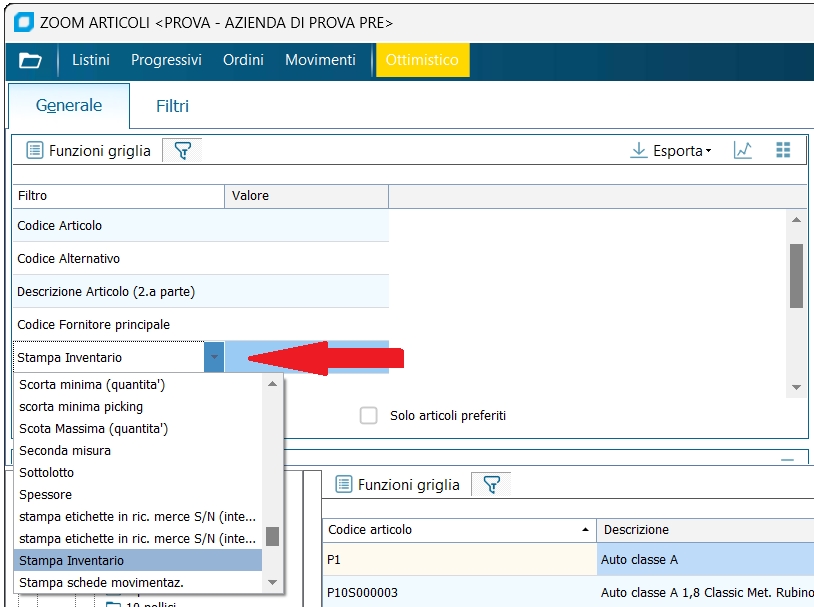Select Codice Fornitore principale filter row
The image size is (814, 607).
(x=201, y=325)
